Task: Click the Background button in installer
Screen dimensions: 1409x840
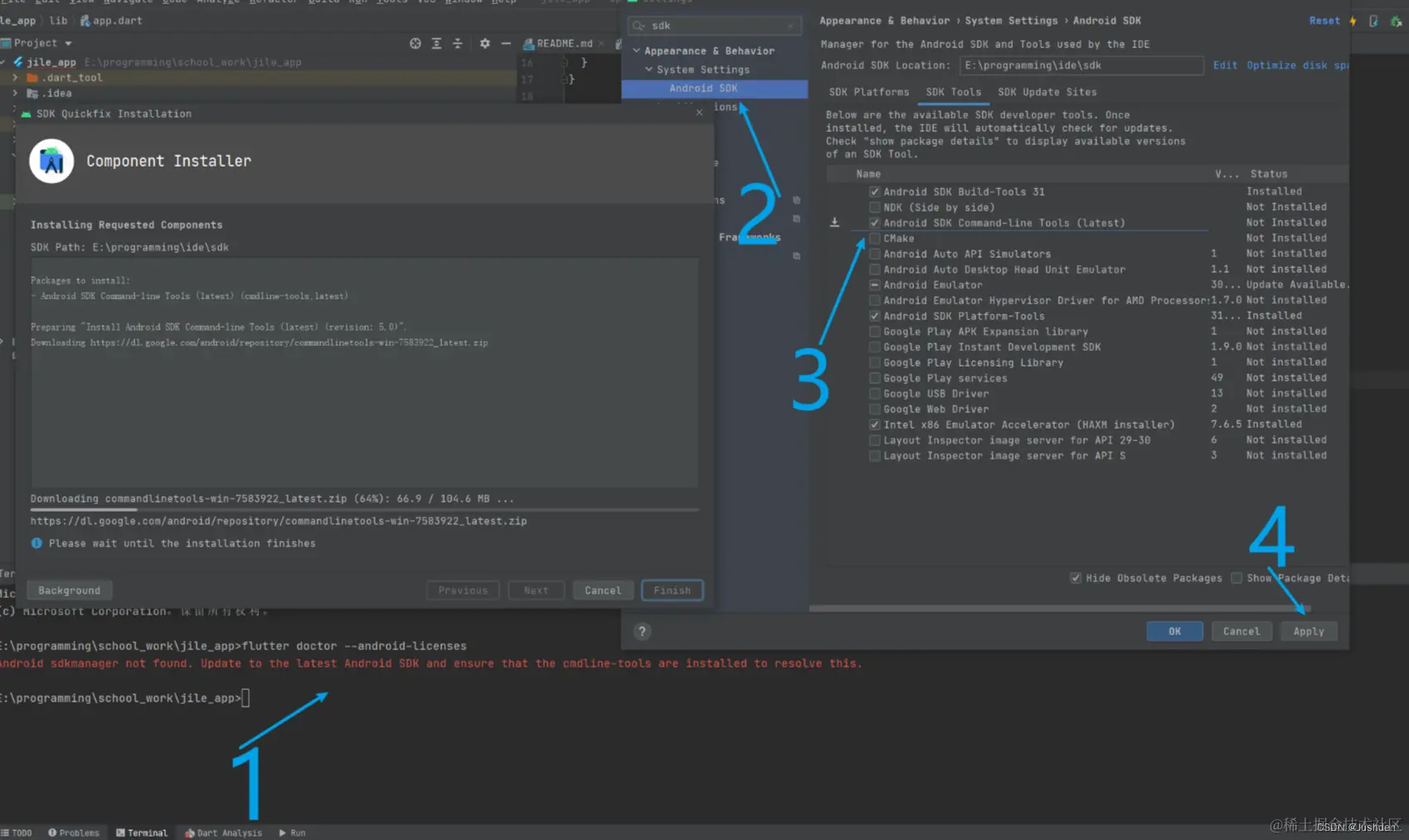Action: coord(70,590)
